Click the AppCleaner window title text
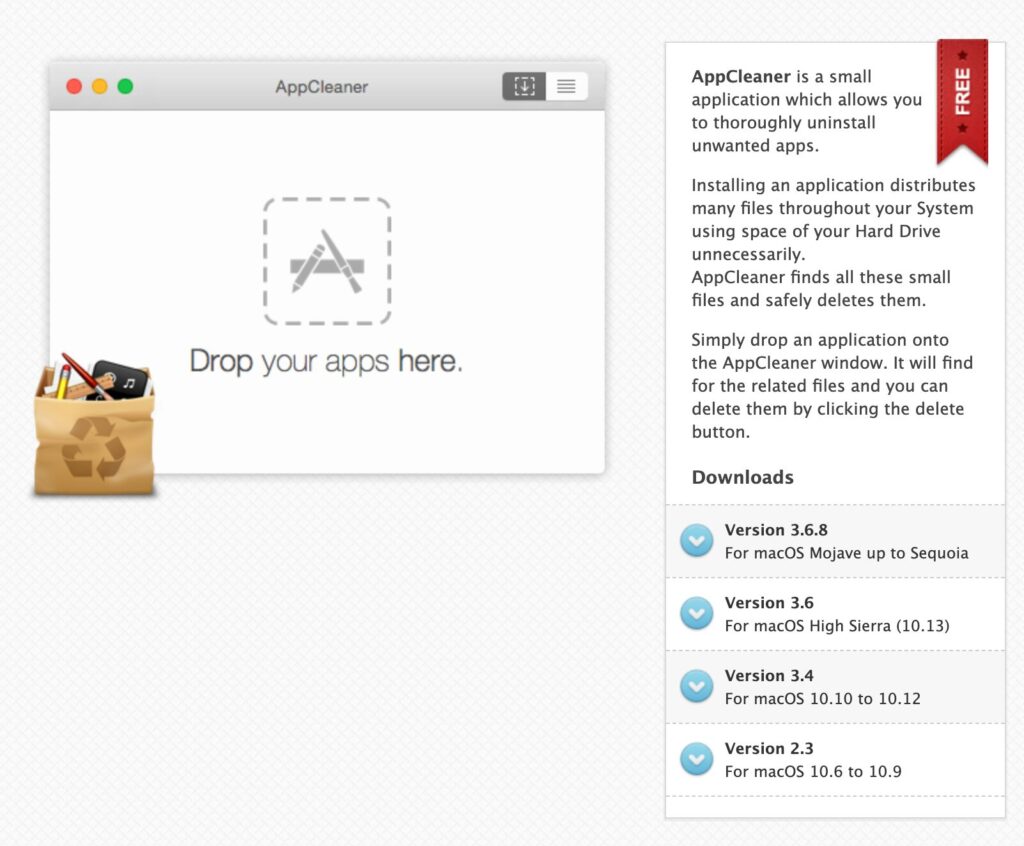Image resolution: width=1024 pixels, height=846 pixels. (x=321, y=87)
